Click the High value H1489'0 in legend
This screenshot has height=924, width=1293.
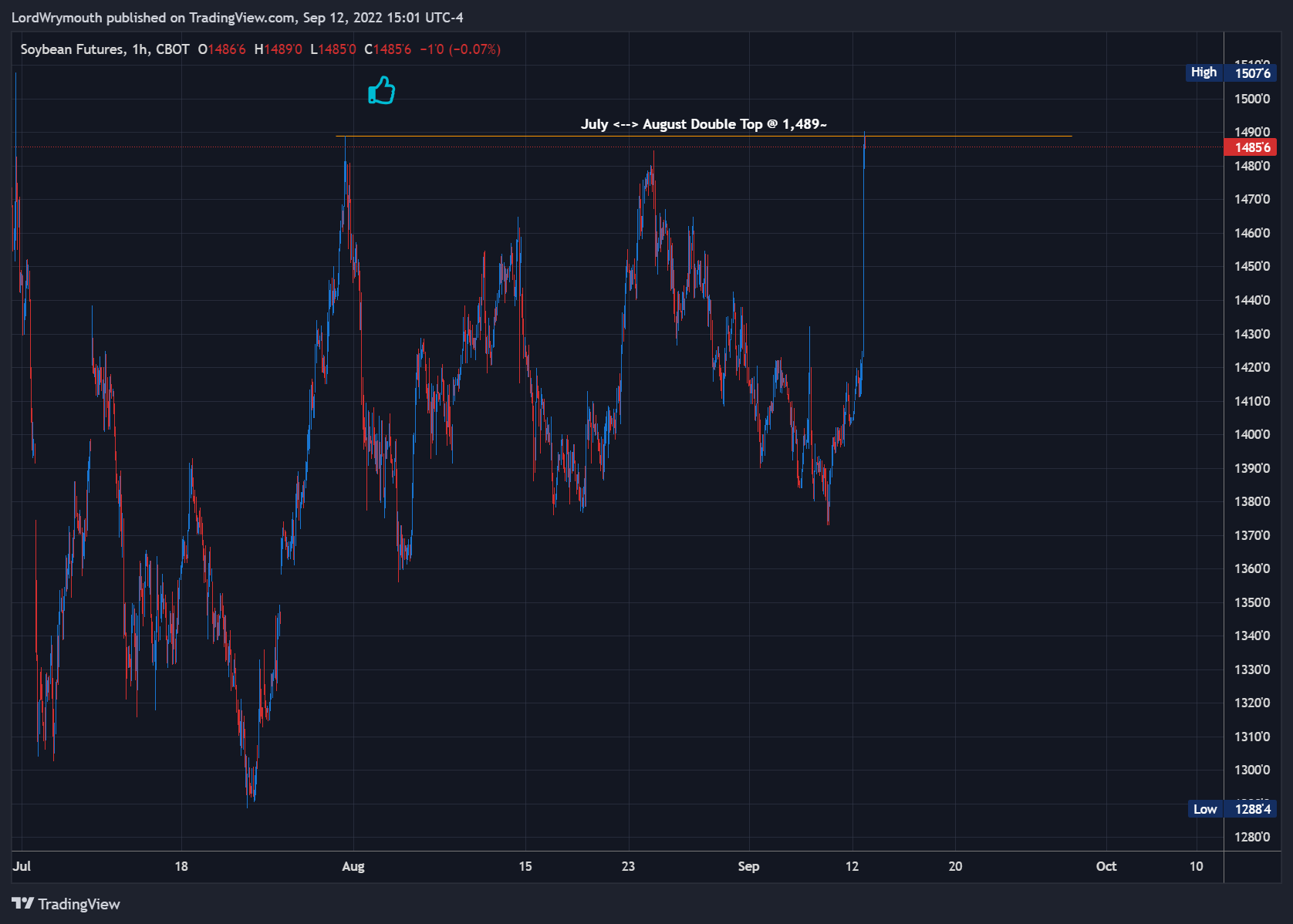(279, 49)
